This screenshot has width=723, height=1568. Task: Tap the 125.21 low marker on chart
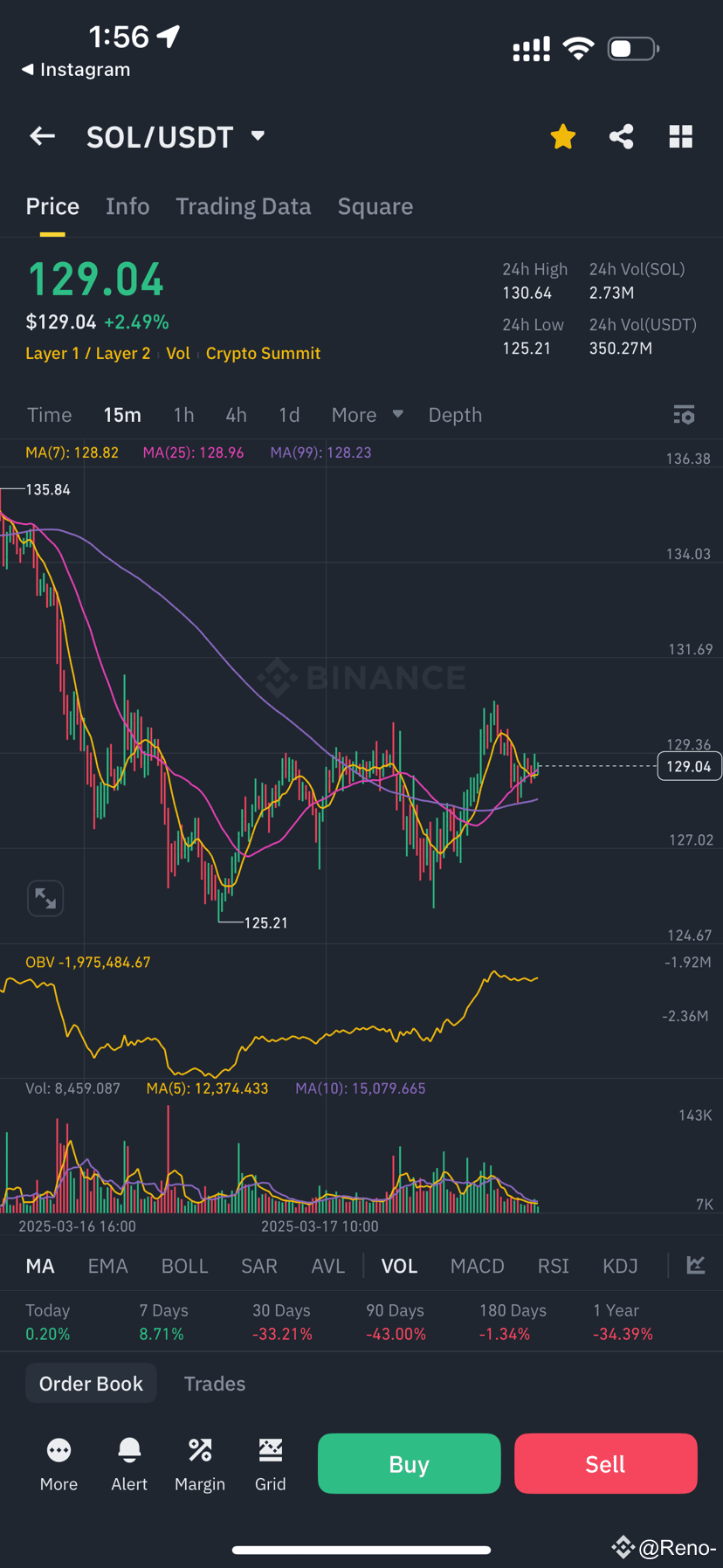[265, 922]
